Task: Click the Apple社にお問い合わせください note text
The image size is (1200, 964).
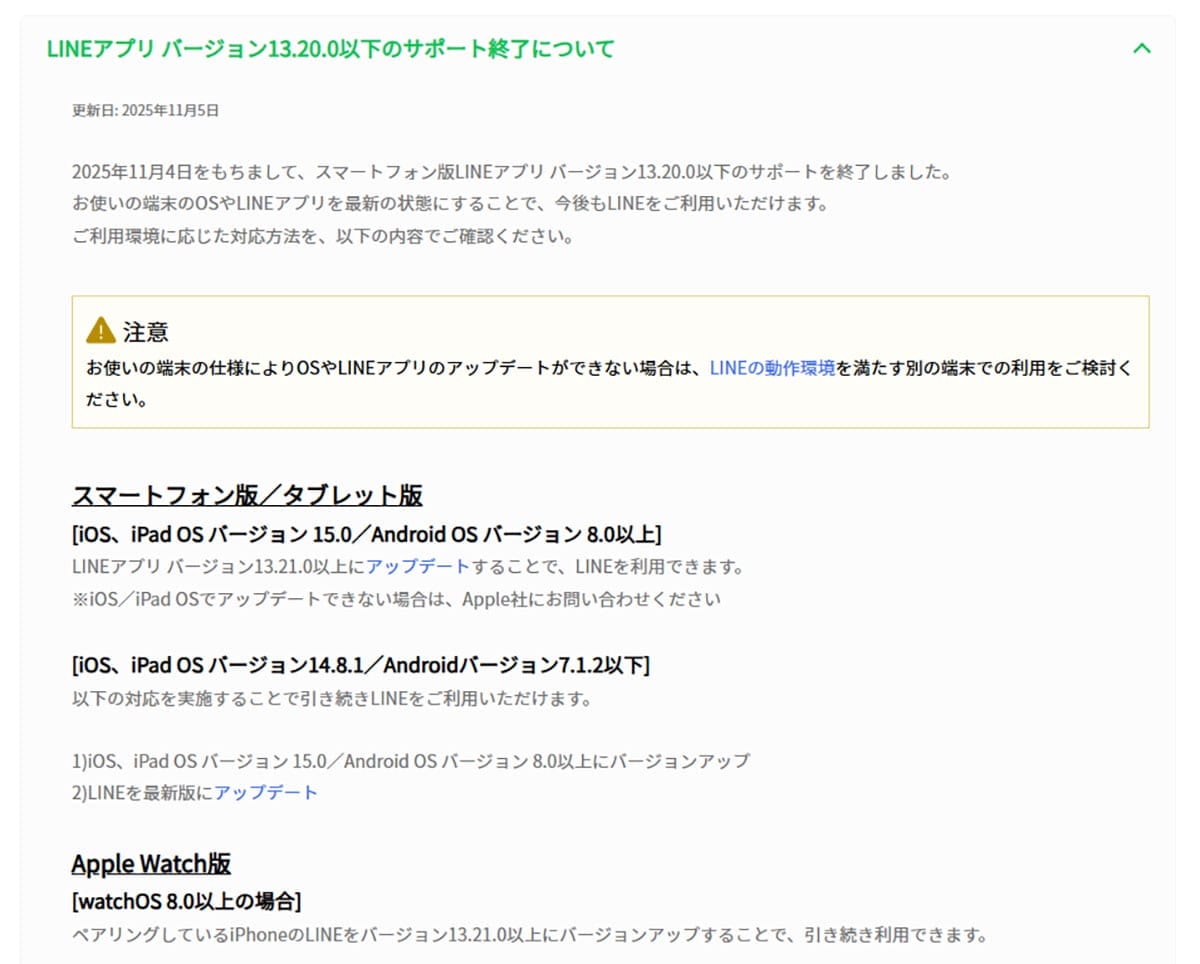Action: click(x=400, y=596)
